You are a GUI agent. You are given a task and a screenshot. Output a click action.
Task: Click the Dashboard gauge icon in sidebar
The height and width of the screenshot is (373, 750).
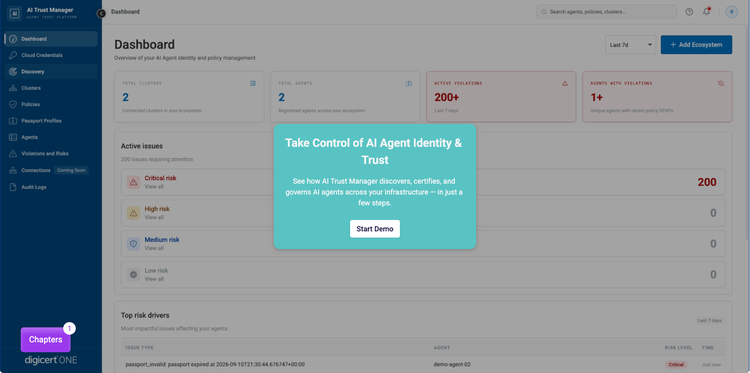pyautogui.click(x=13, y=39)
